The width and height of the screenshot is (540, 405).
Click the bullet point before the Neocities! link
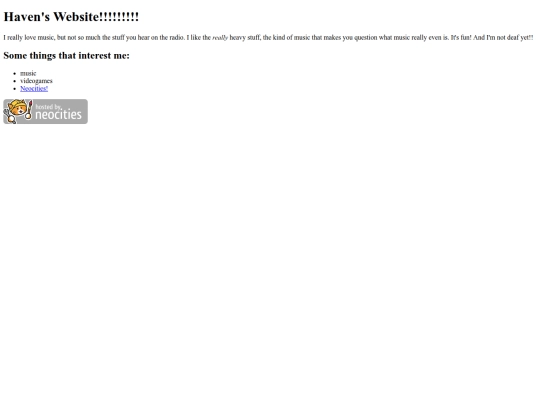(x=14, y=89)
